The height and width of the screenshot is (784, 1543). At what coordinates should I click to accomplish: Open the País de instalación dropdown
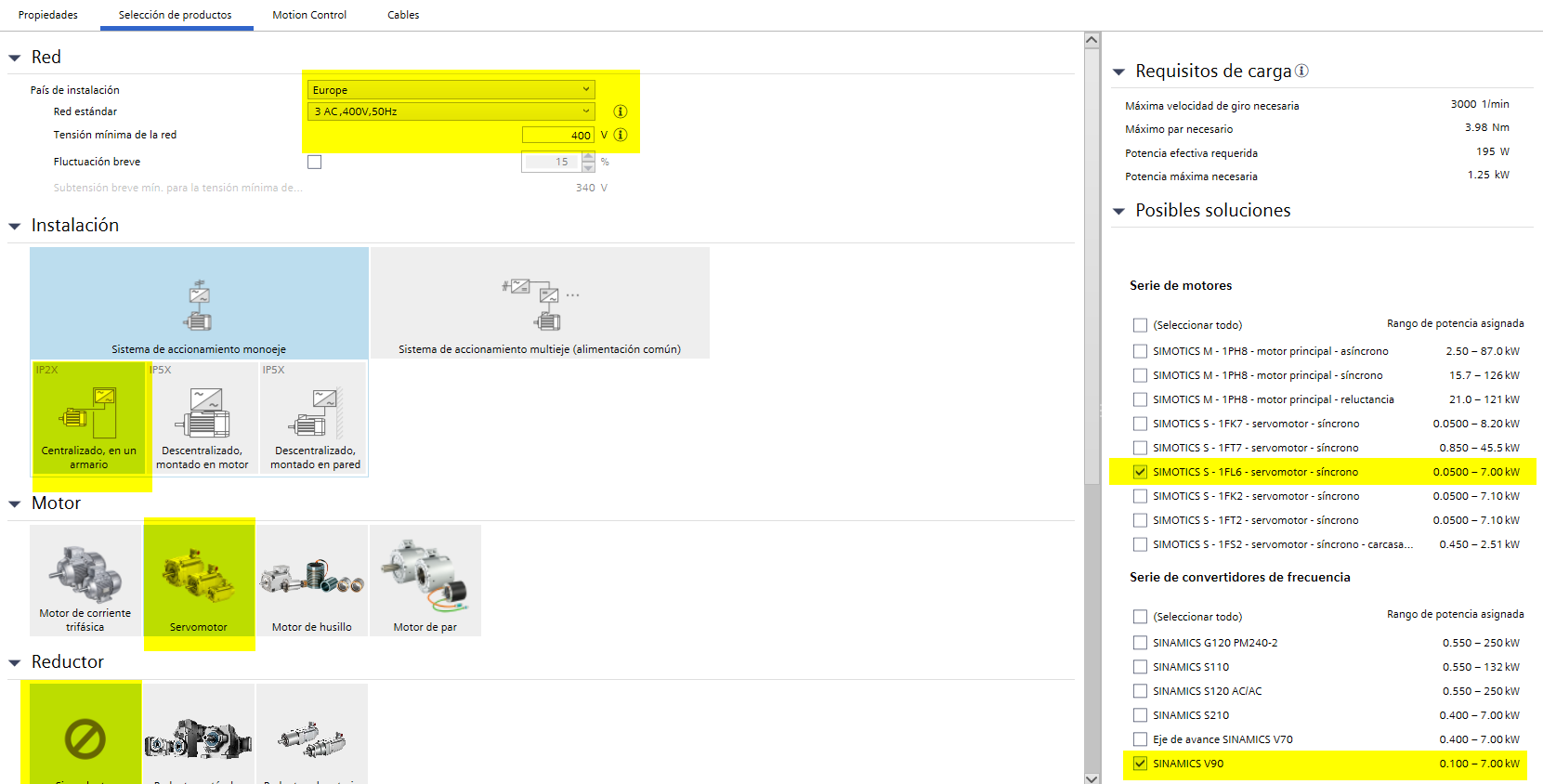451,90
